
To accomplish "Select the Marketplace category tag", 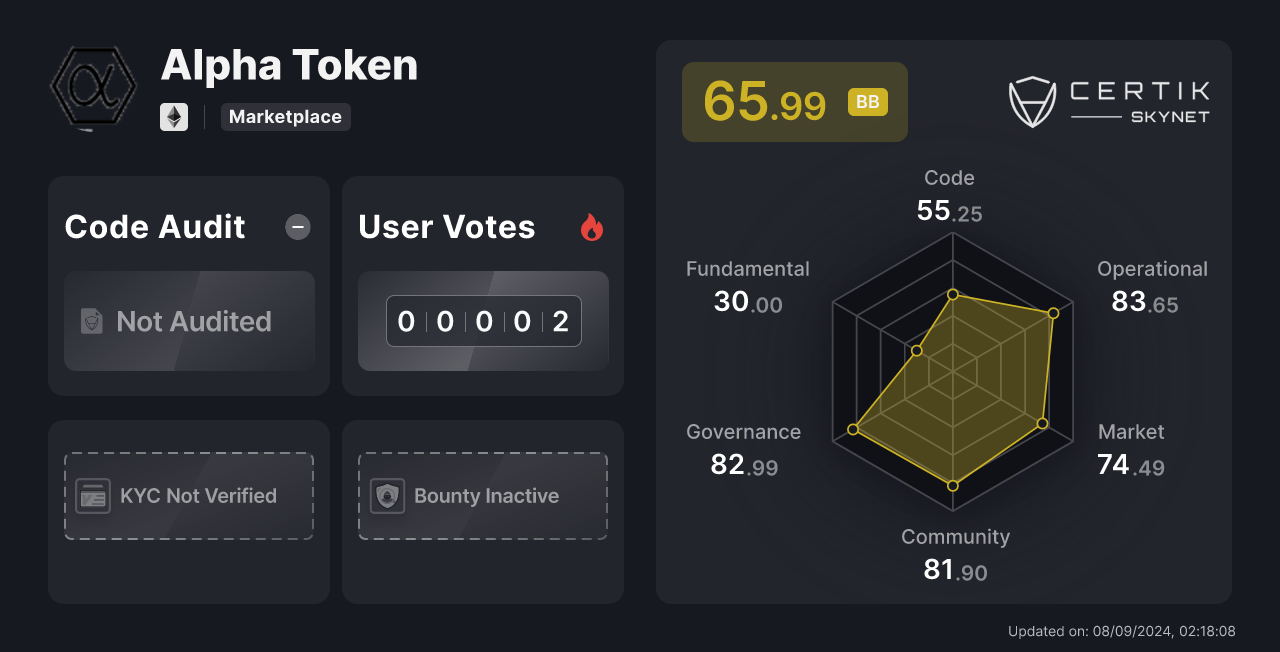I will coord(285,117).
